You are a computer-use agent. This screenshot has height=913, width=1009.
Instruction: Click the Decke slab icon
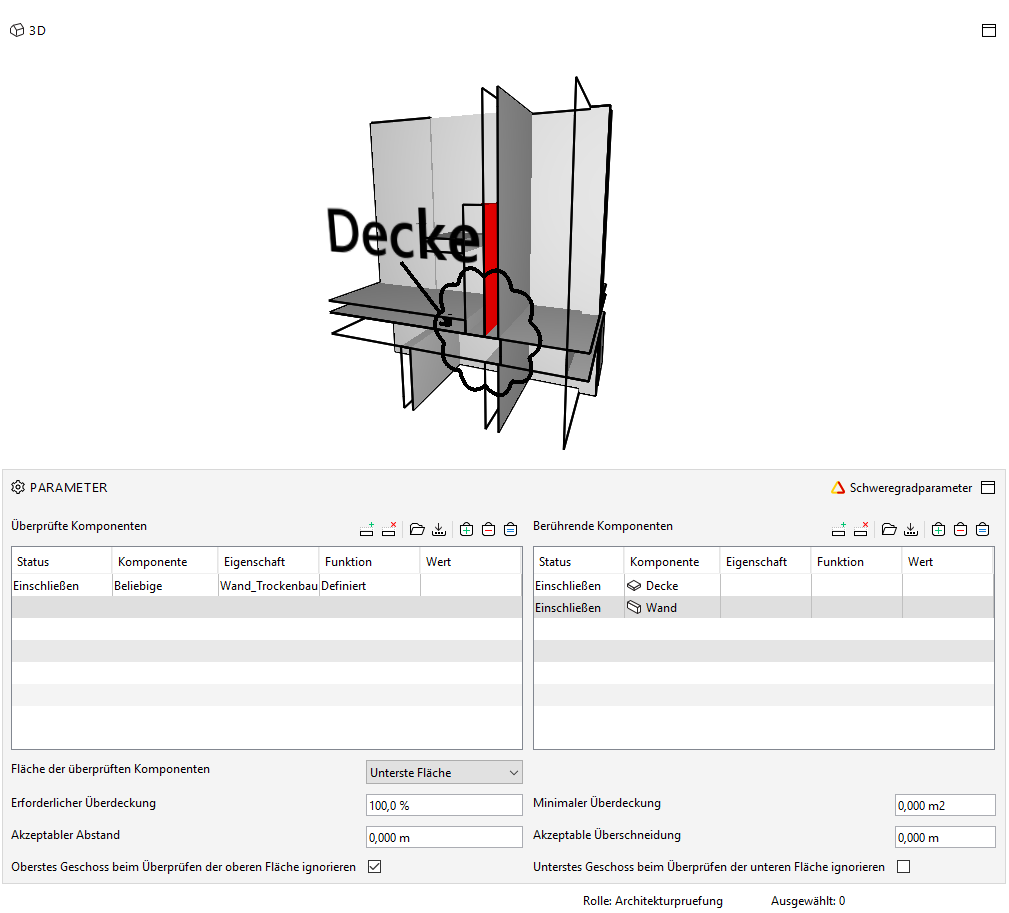[x=634, y=586]
